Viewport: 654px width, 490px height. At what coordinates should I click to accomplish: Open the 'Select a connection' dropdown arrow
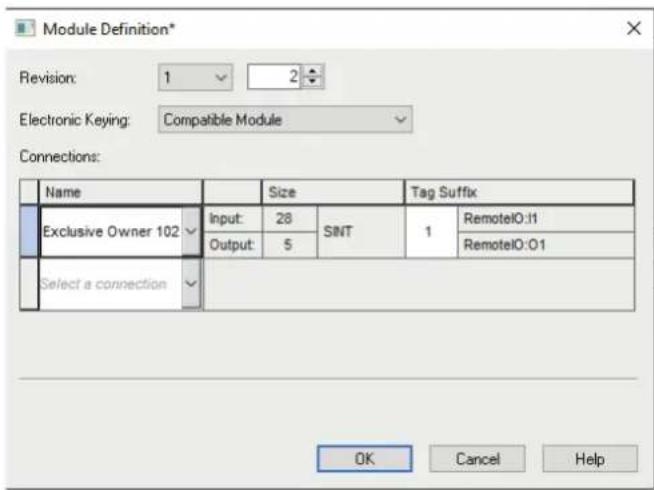click(x=191, y=284)
